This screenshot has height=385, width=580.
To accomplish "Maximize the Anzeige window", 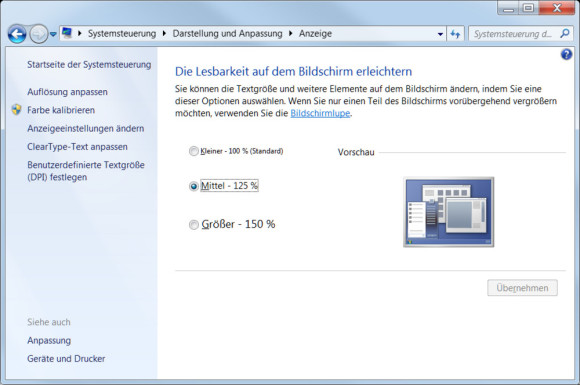I will coord(529,8).
